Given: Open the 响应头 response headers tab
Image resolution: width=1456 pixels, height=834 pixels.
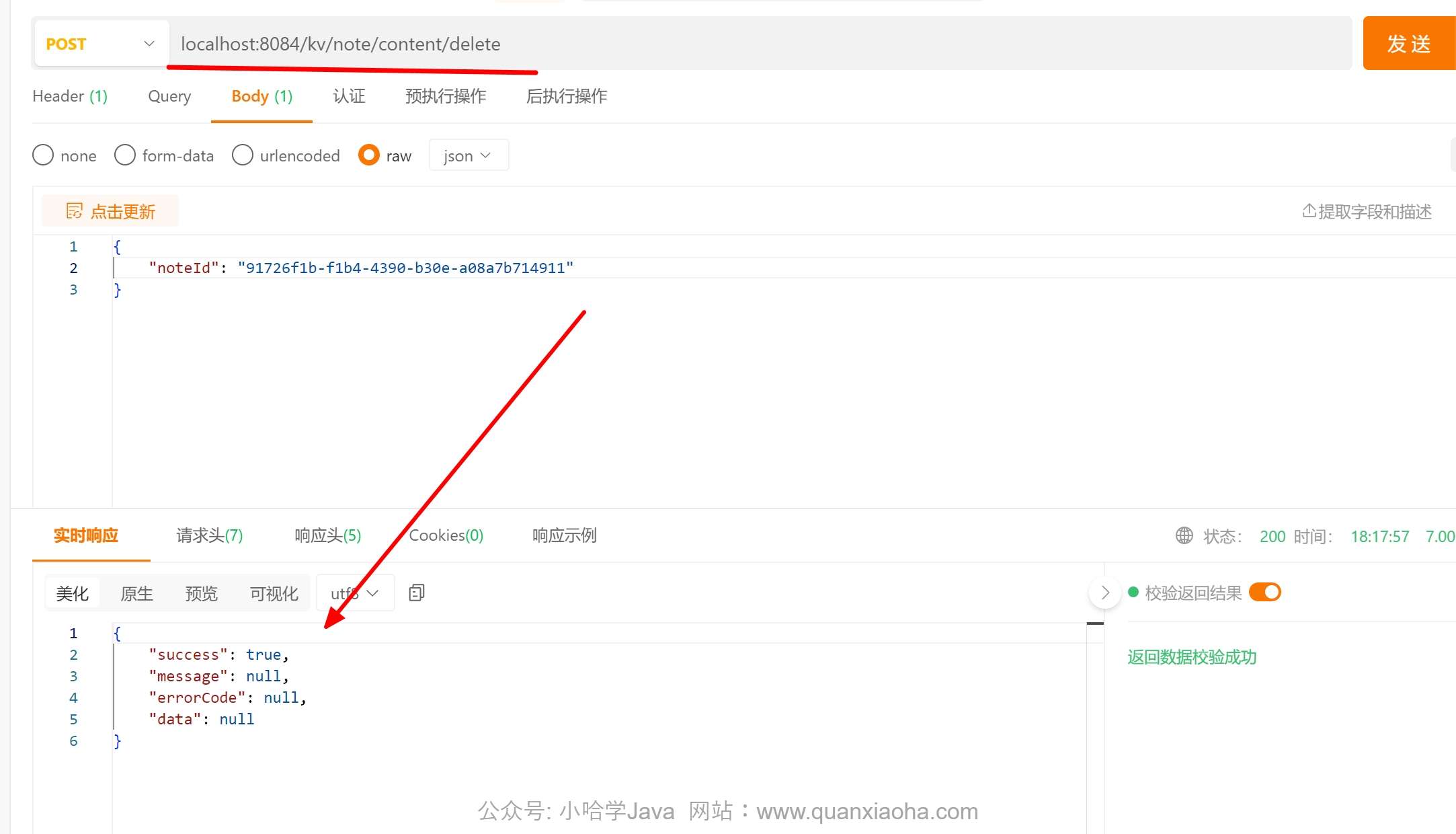Looking at the screenshot, I should click(327, 535).
